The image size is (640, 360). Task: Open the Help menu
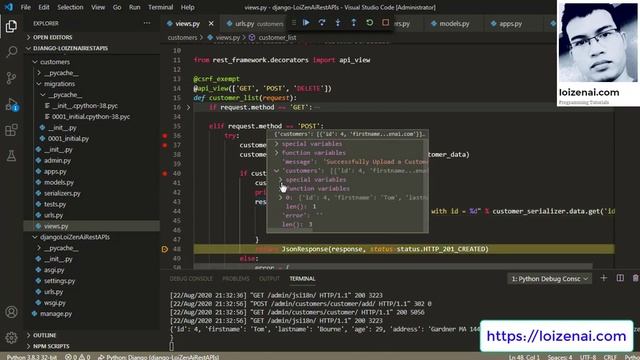pyautogui.click(x=187, y=7)
